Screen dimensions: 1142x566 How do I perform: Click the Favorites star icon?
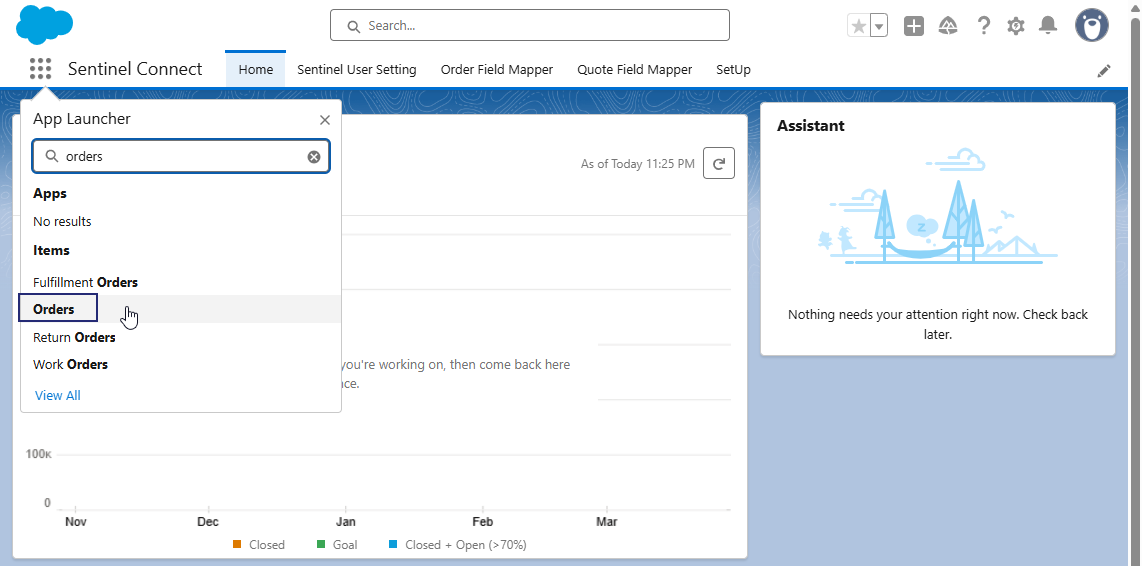pos(858,26)
